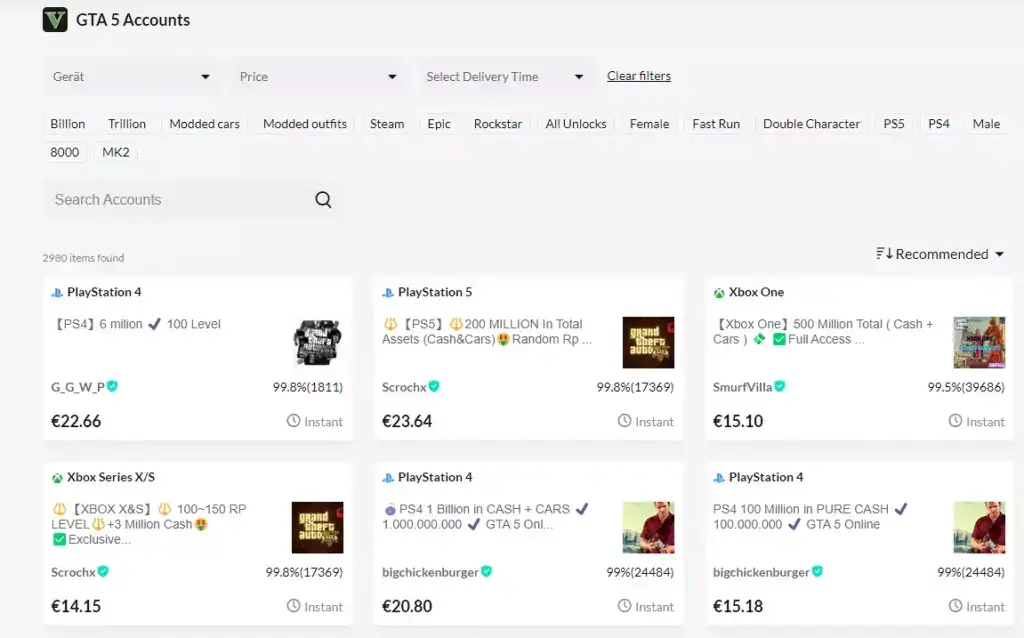1024x638 pixels.
Task: Click the GTA 5 logo icon
Action: 55,20
